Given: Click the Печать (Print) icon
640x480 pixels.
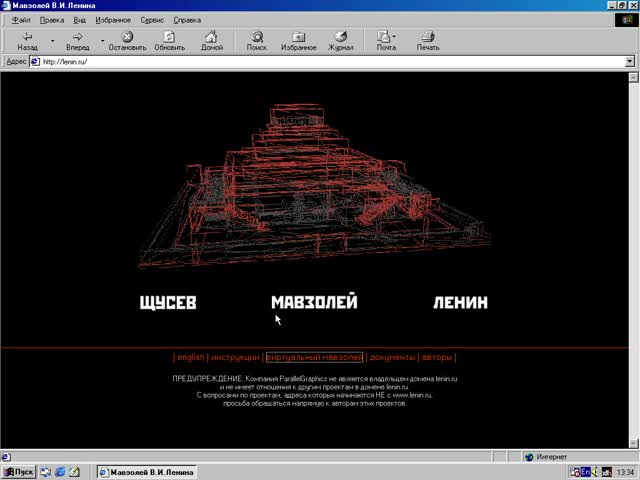Looking at the screenshot, I should (x=428, y=40).
